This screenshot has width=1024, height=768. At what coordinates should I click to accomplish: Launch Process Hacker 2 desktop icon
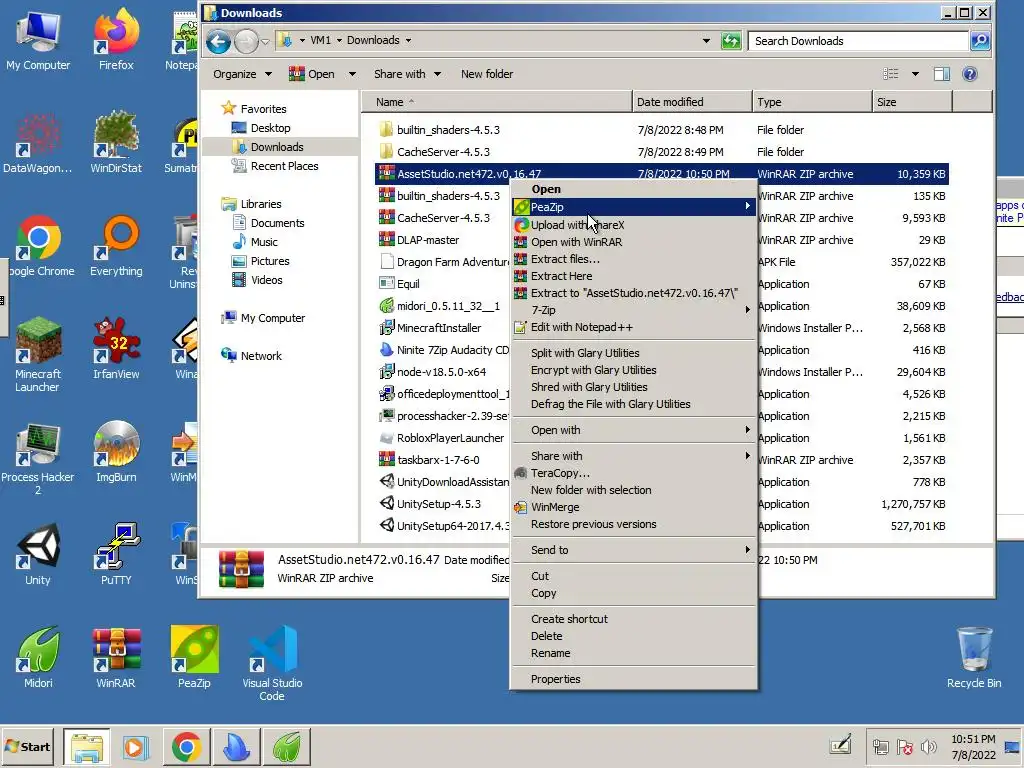click(38, 457)
